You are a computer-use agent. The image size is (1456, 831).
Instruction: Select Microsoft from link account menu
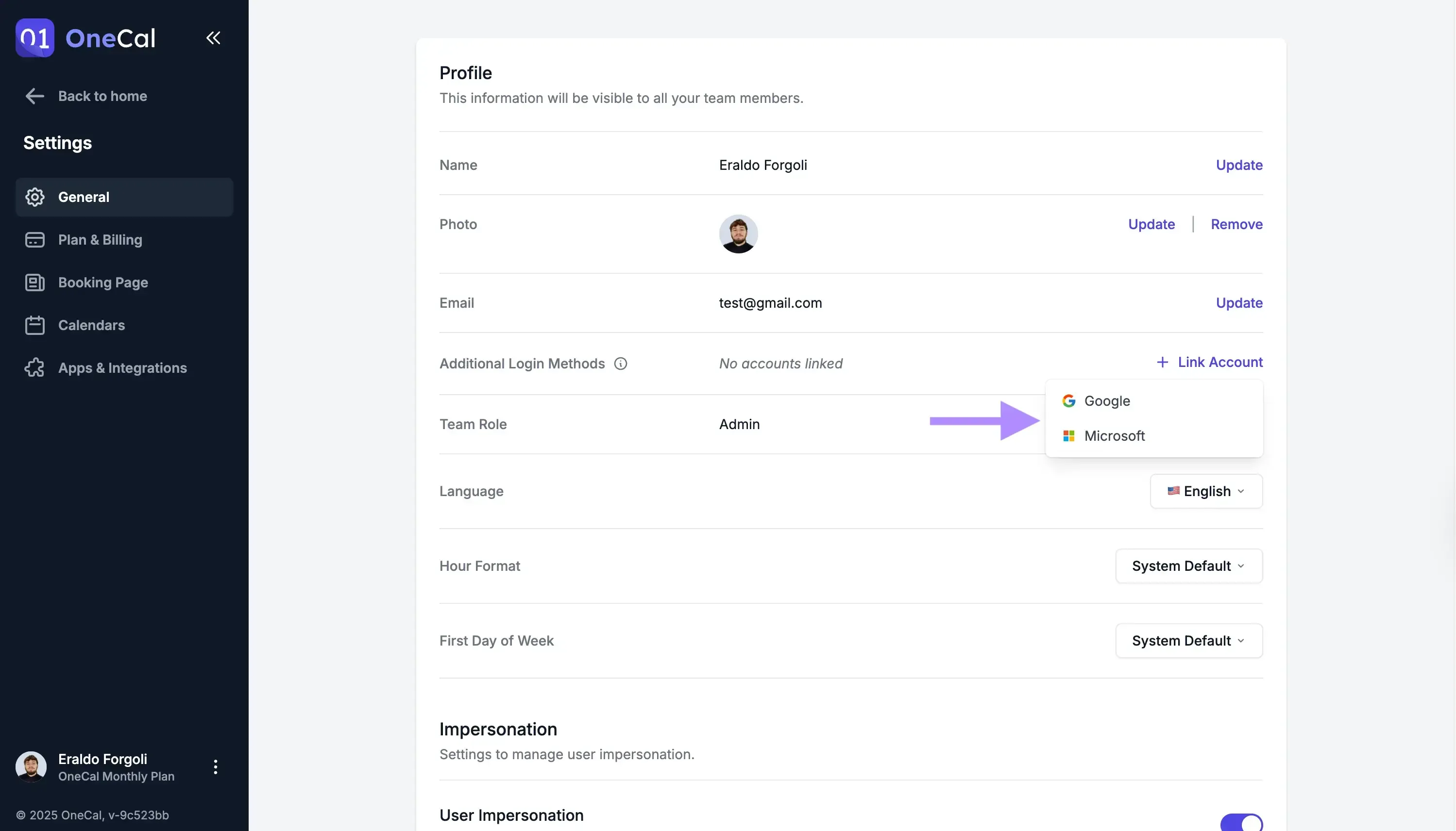1114,436
